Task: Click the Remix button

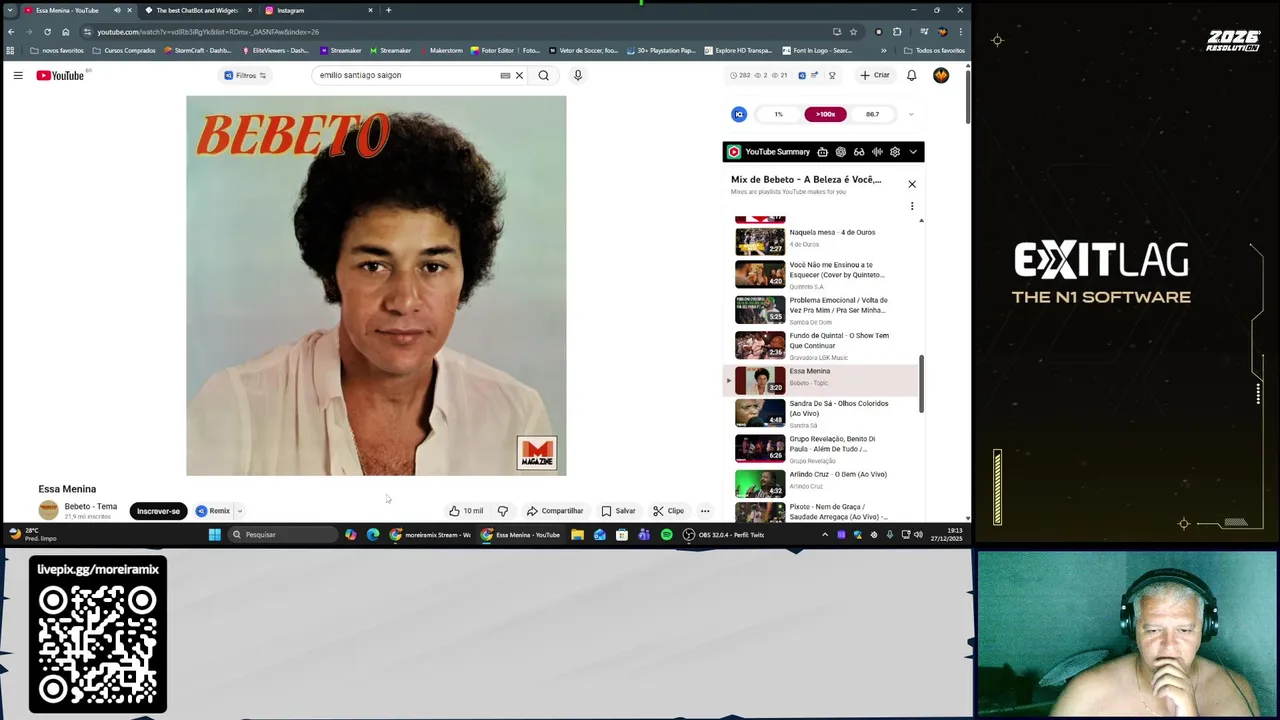Action: click(213, 511)
